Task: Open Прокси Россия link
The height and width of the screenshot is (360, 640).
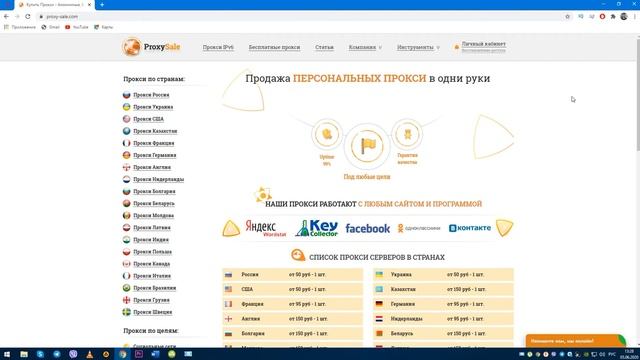Action: [x=151, y=95]
